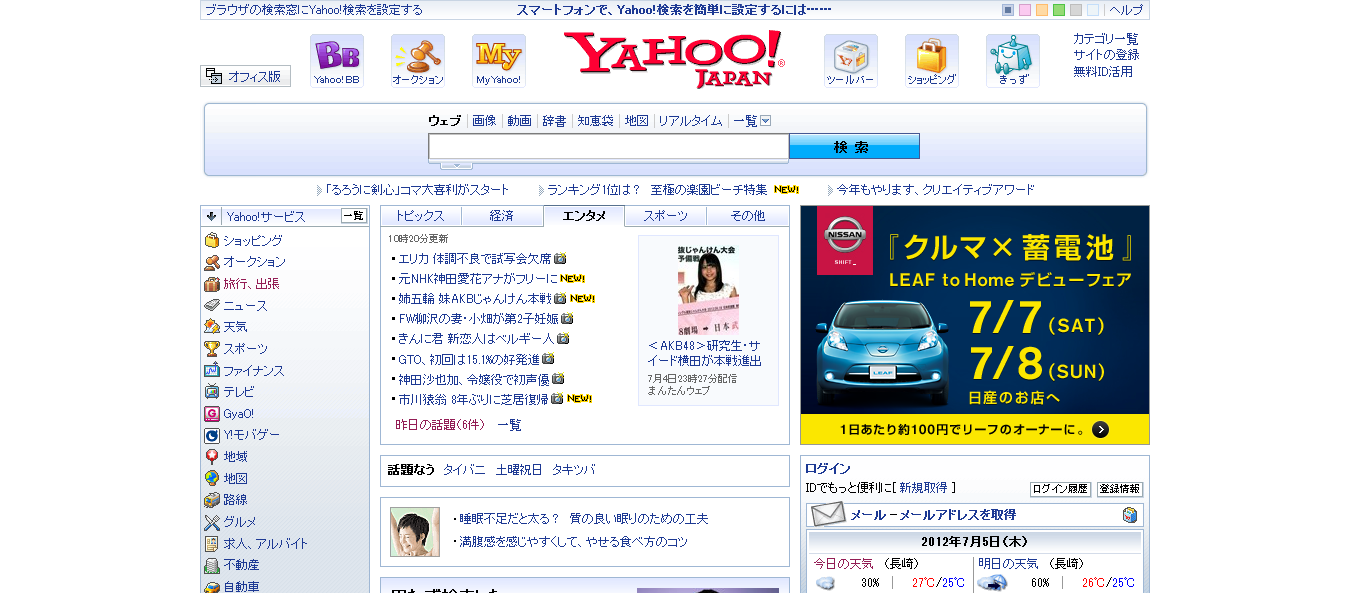Screen dimensions: 1349x593
Task: Select the その他 tab
Action: [x=747, y=216]
